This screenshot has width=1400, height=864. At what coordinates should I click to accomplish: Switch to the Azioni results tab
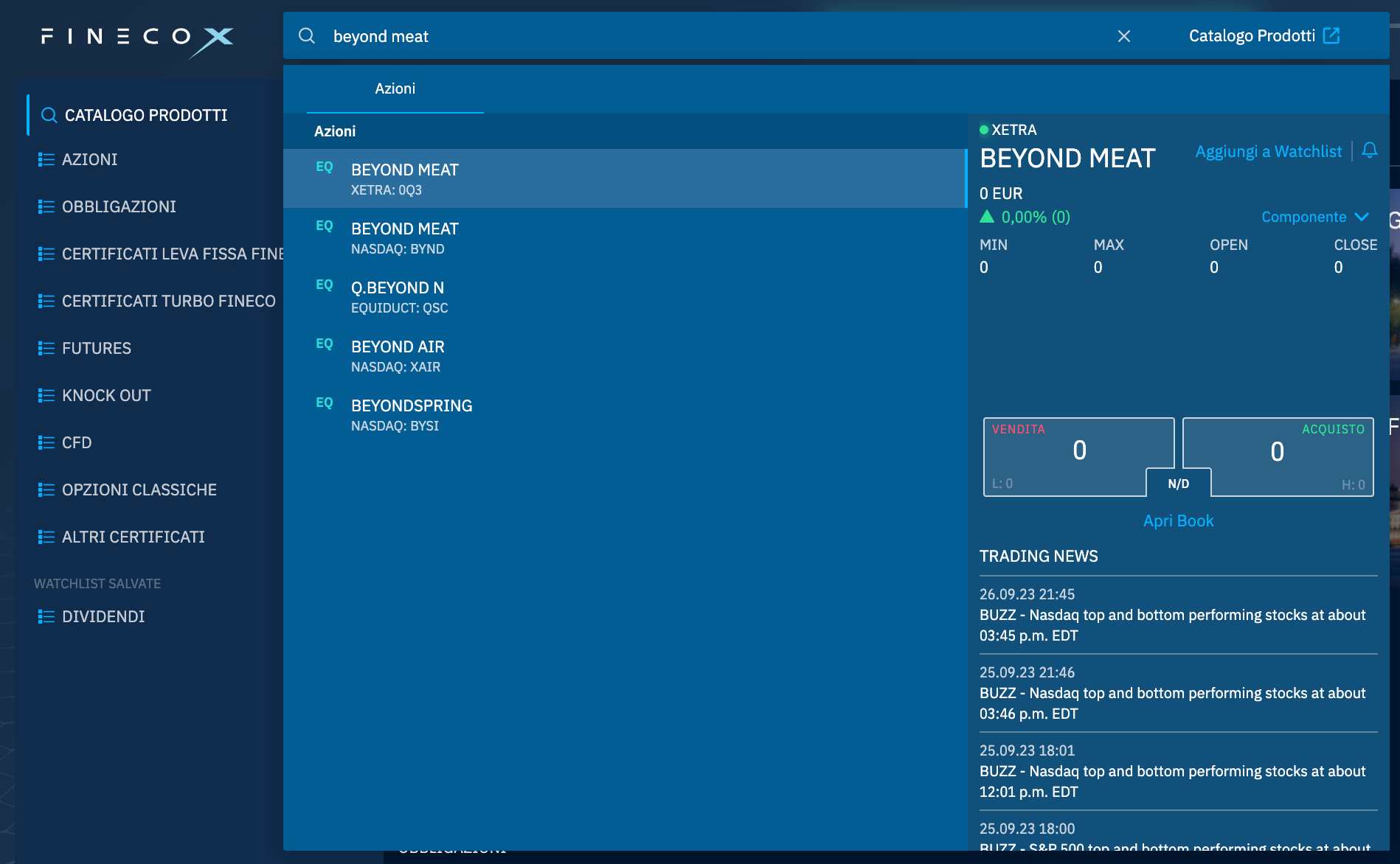[395, 88]
